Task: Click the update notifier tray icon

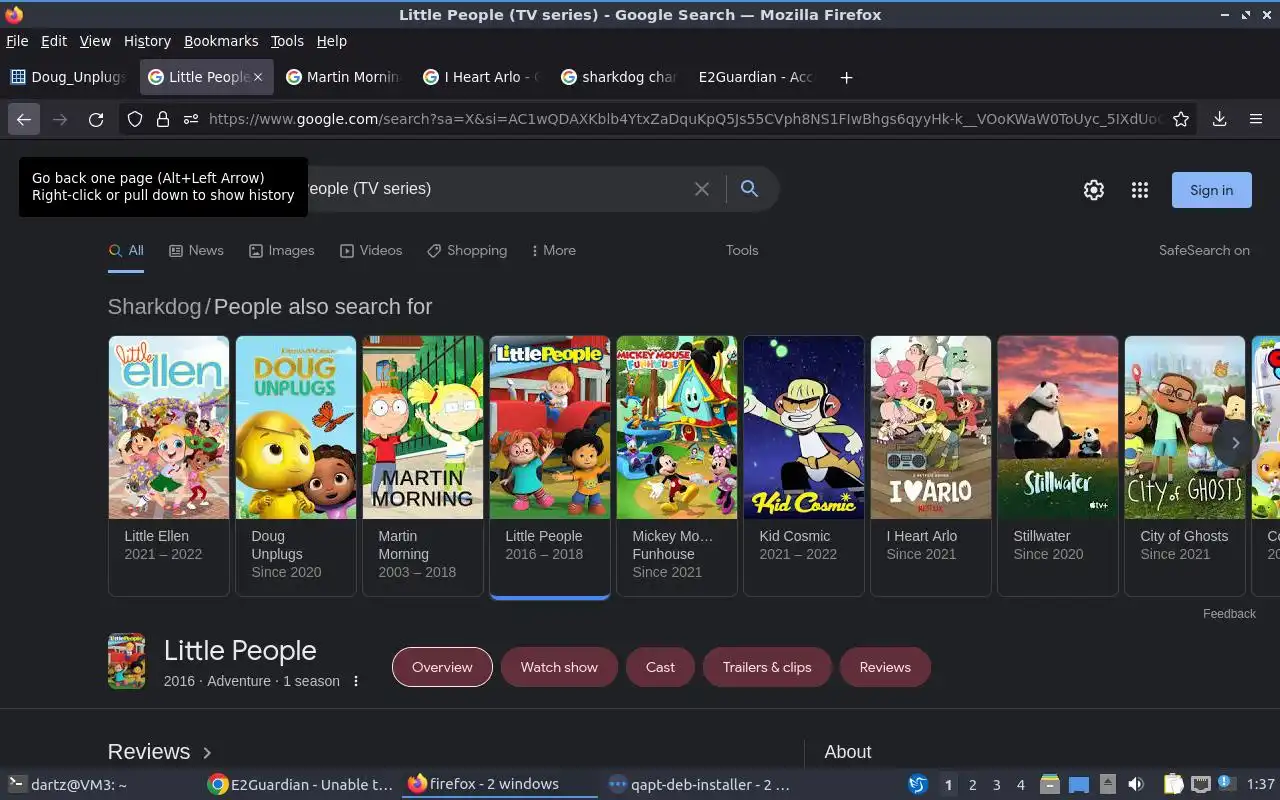Action: pos(1226,784)
